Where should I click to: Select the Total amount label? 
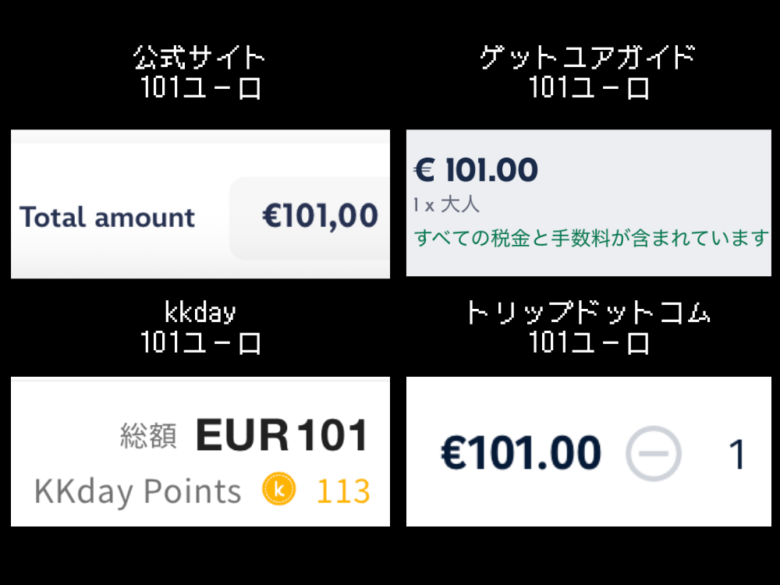tap(107, 217)
